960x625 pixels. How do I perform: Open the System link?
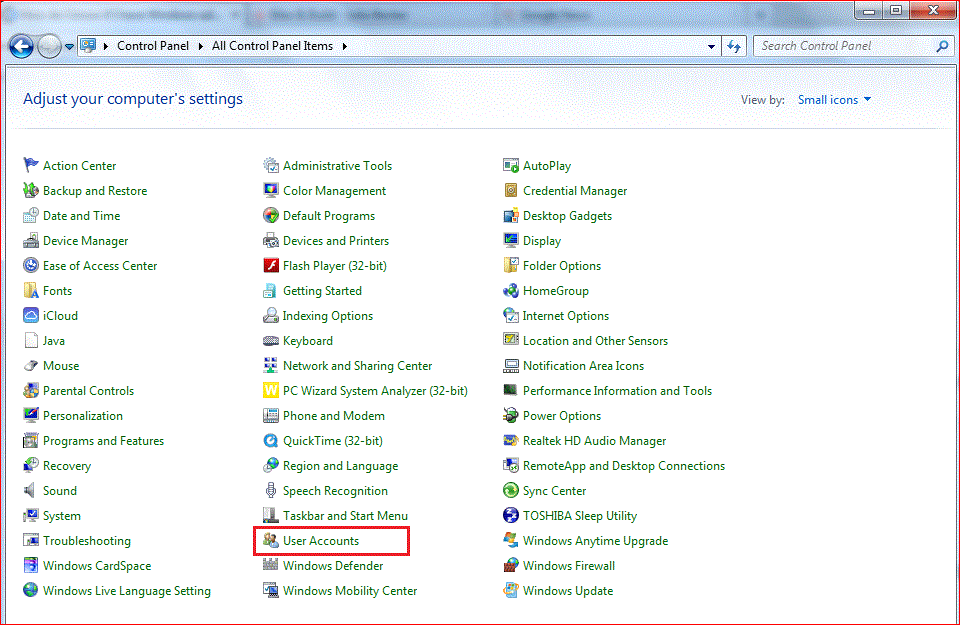61,515
